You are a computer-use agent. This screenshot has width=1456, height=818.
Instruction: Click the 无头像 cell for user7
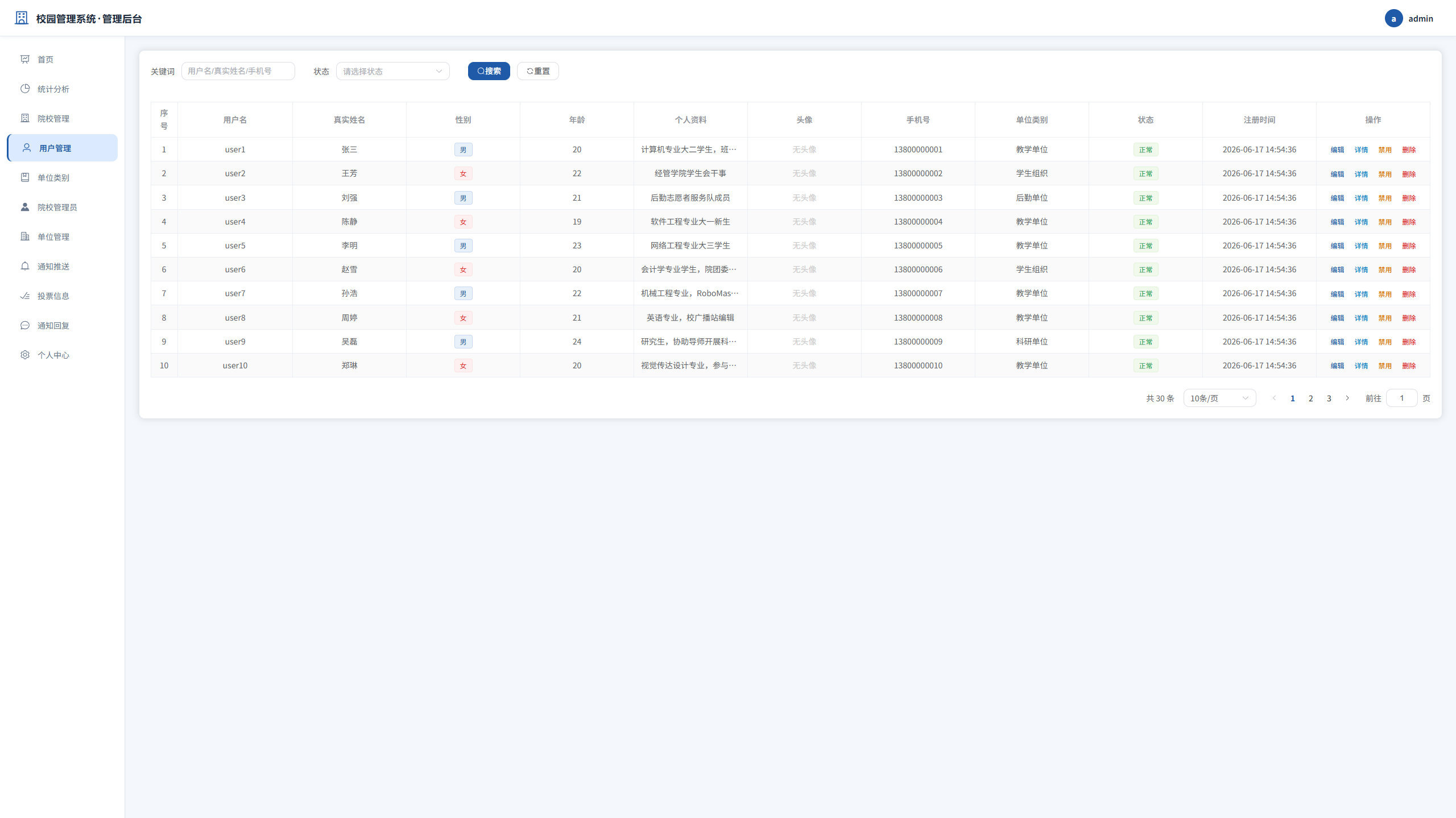[x=804, y=293]
